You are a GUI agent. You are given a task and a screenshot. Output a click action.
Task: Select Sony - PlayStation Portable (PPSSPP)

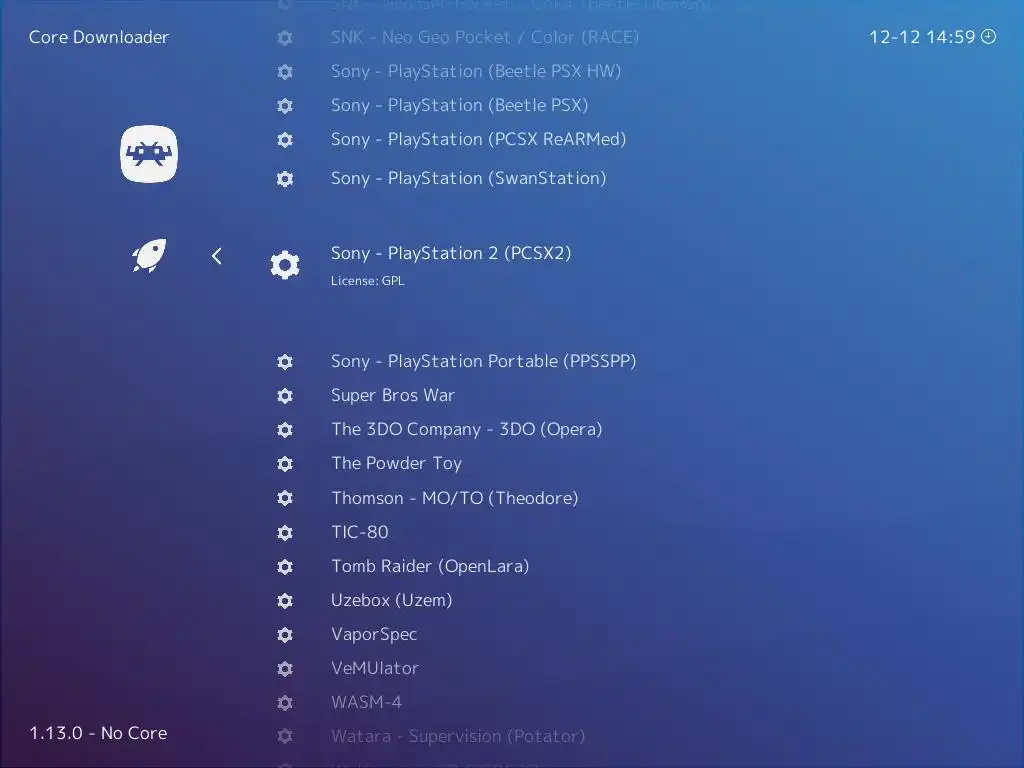click(x=483, y=361)
